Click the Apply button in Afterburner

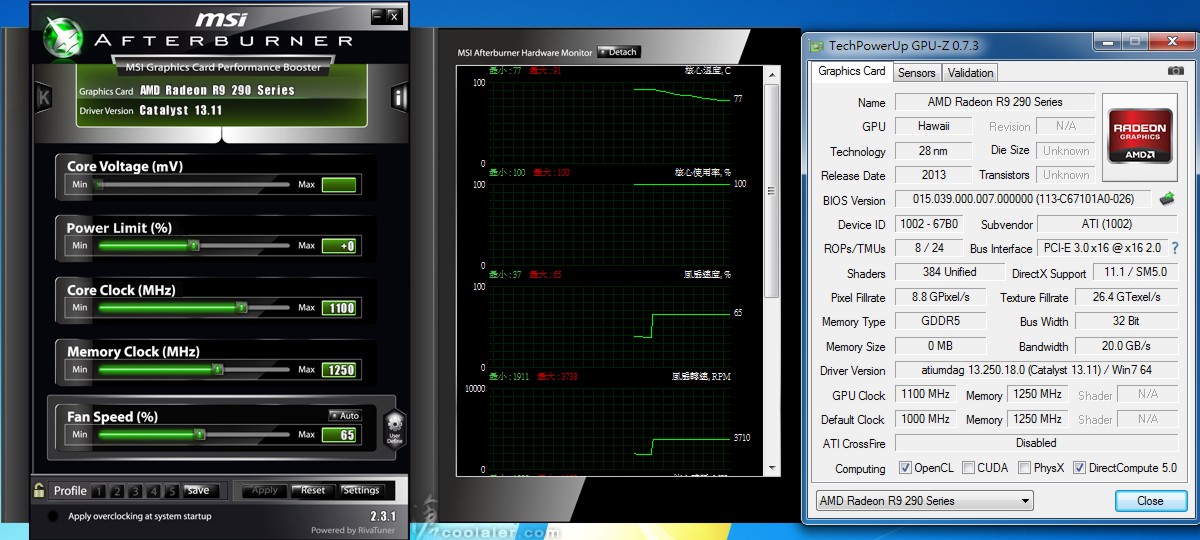point(265,491)
